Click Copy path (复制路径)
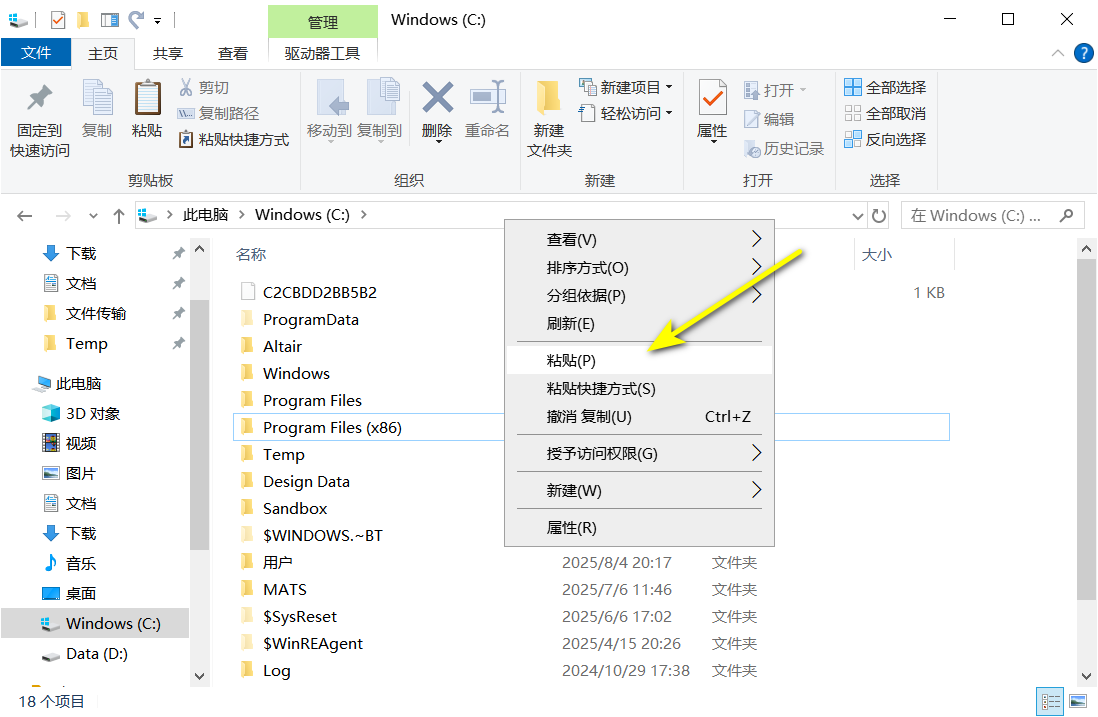The height and width of the screenshot is (717, 1098). point(218,113)
